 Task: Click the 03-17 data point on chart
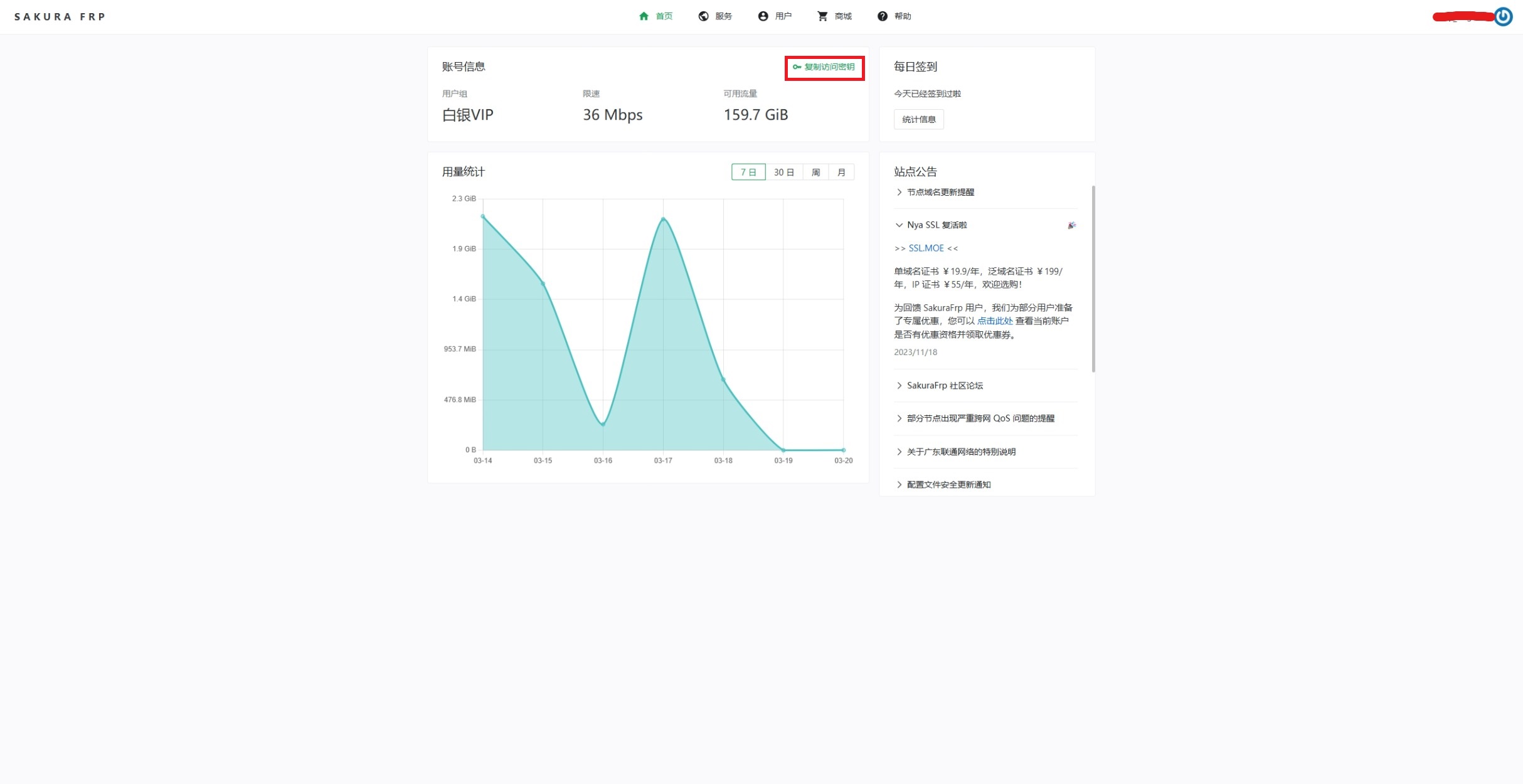click(x=663, y=219)
